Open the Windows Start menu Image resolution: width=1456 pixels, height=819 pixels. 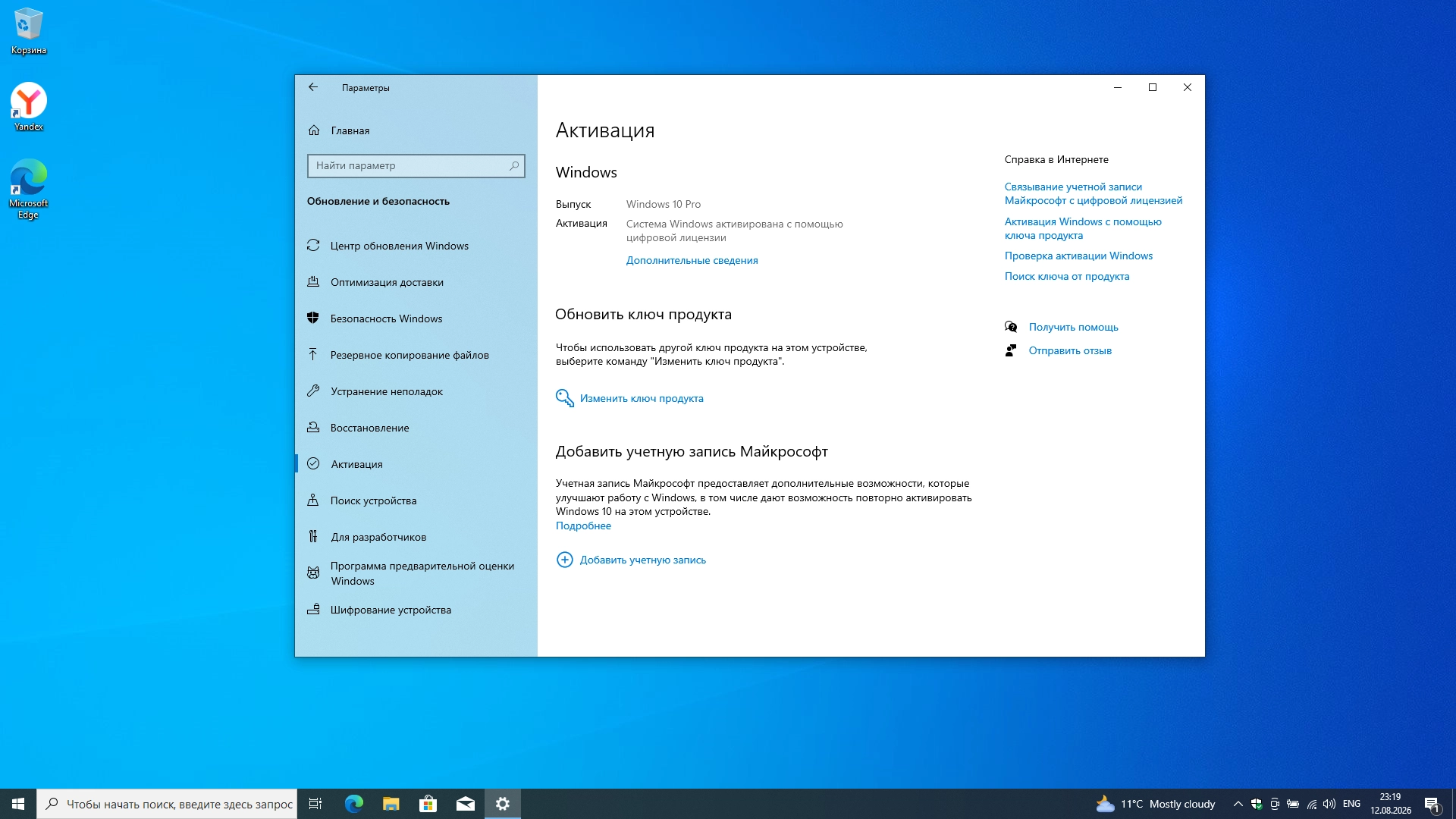(18, 804)
